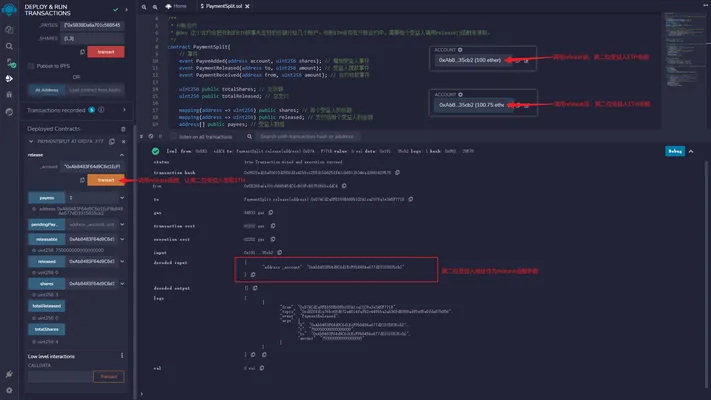This screenshot has height=400, width=711.
Task: Expand the pendingPayment function arrow
Action: pos(122,224)
